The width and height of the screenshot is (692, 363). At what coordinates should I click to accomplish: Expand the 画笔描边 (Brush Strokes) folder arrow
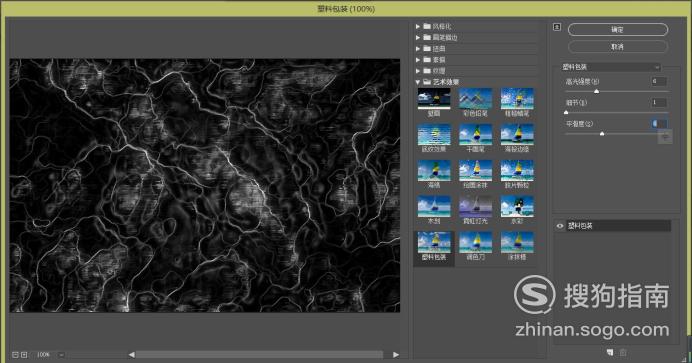click(x=417, y=37)
